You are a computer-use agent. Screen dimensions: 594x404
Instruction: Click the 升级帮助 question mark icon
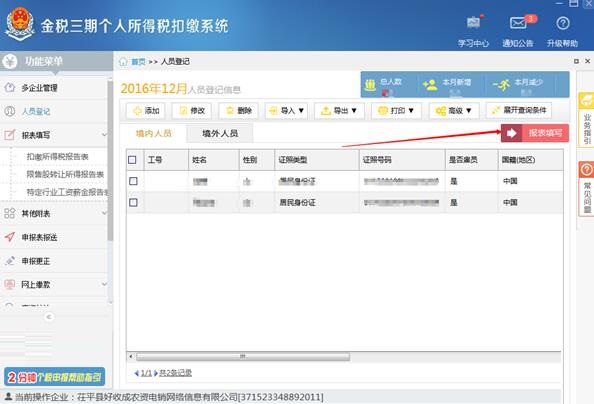(563, 23)
